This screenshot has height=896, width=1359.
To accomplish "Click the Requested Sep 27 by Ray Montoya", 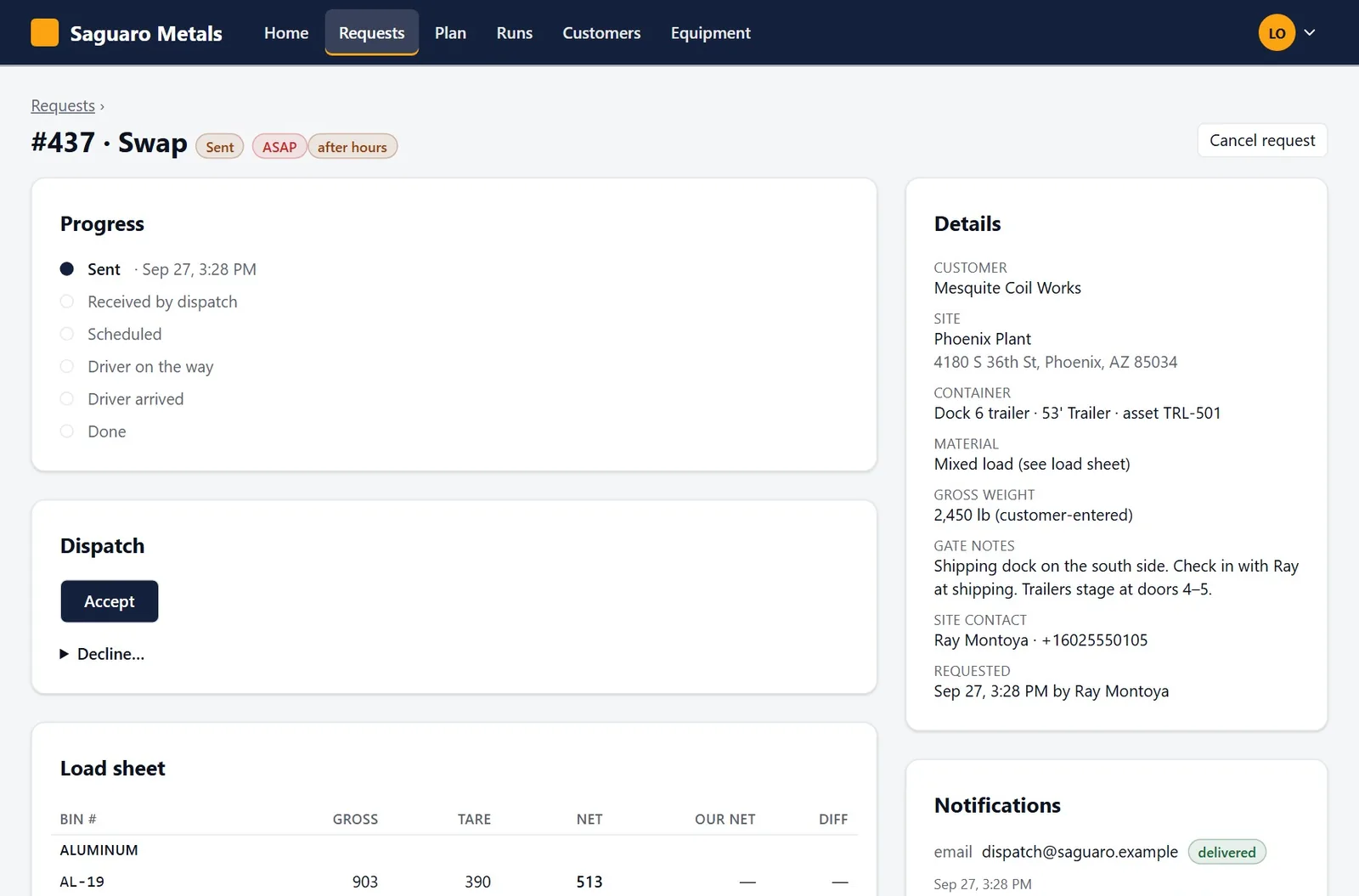I will 1052,691.
